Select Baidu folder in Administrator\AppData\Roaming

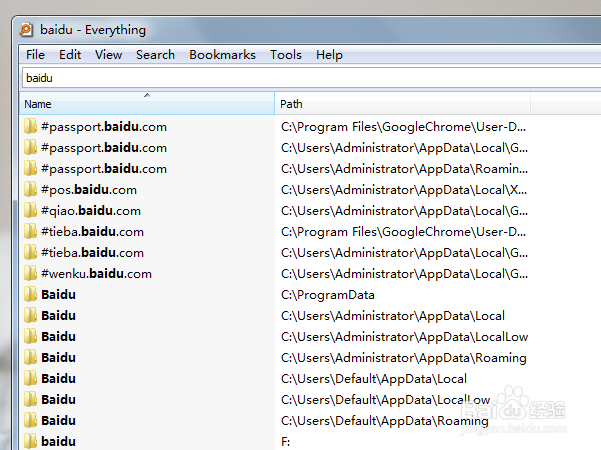point(58,358)
